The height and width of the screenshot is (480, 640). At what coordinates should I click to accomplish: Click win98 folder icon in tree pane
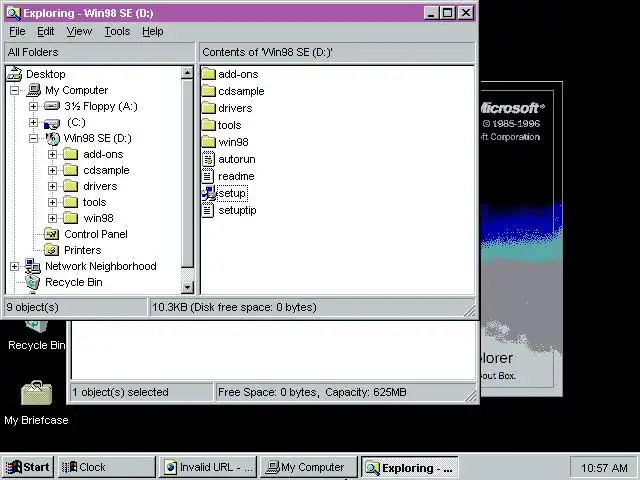click(71, 218)
